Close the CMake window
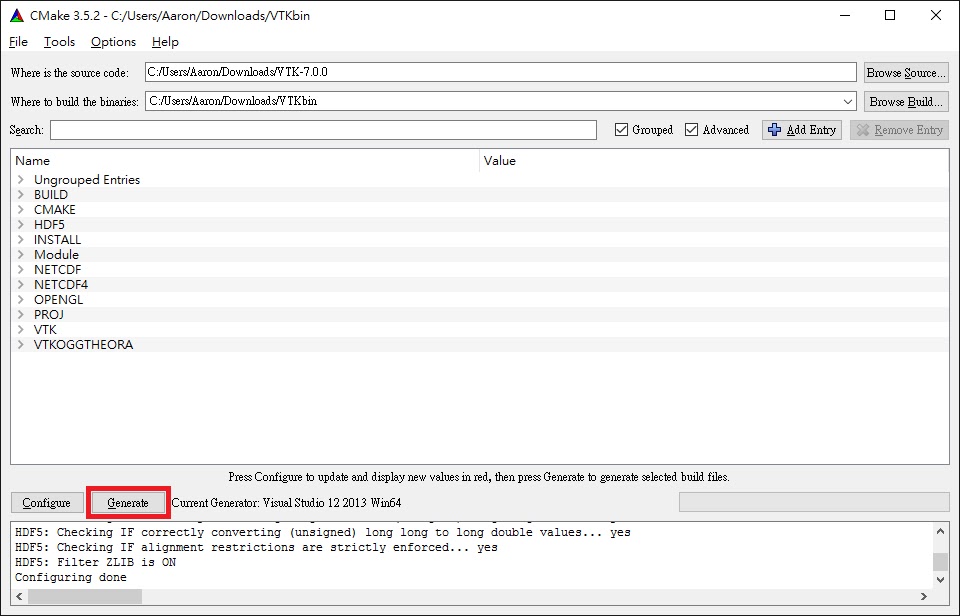 point(936,15)
